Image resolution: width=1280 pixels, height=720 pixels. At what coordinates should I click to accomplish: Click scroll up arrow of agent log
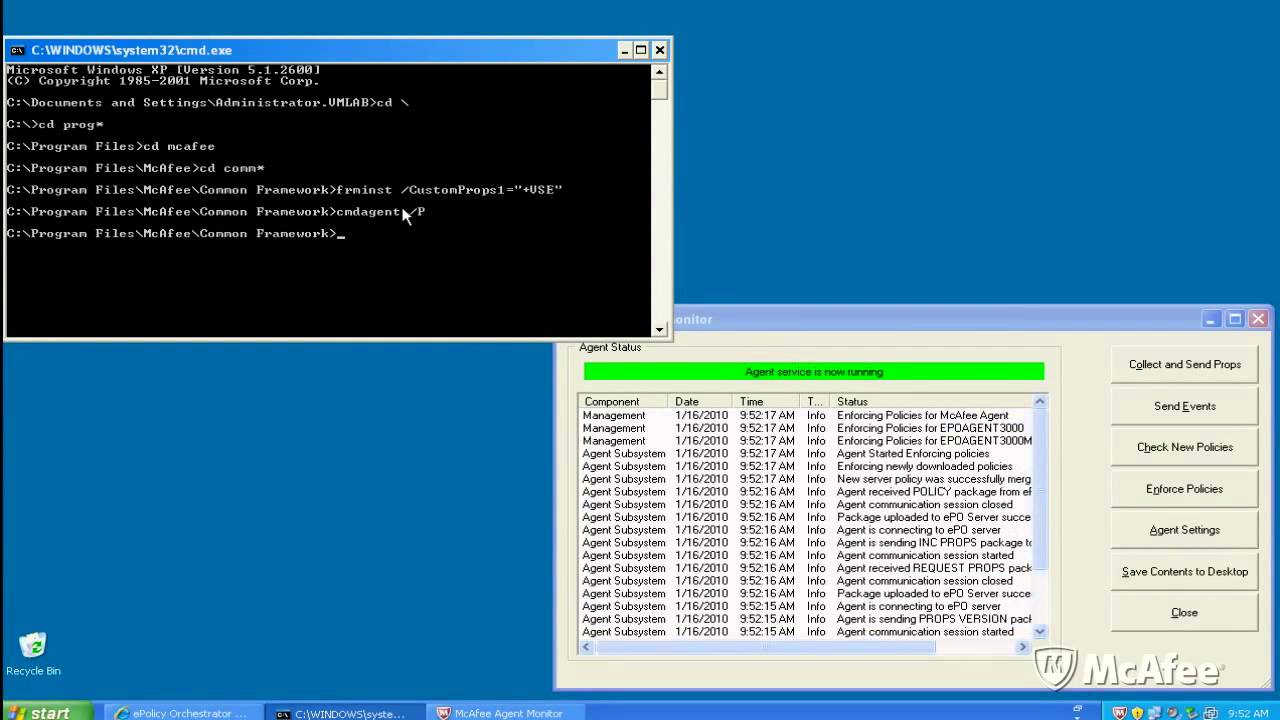1040,402
